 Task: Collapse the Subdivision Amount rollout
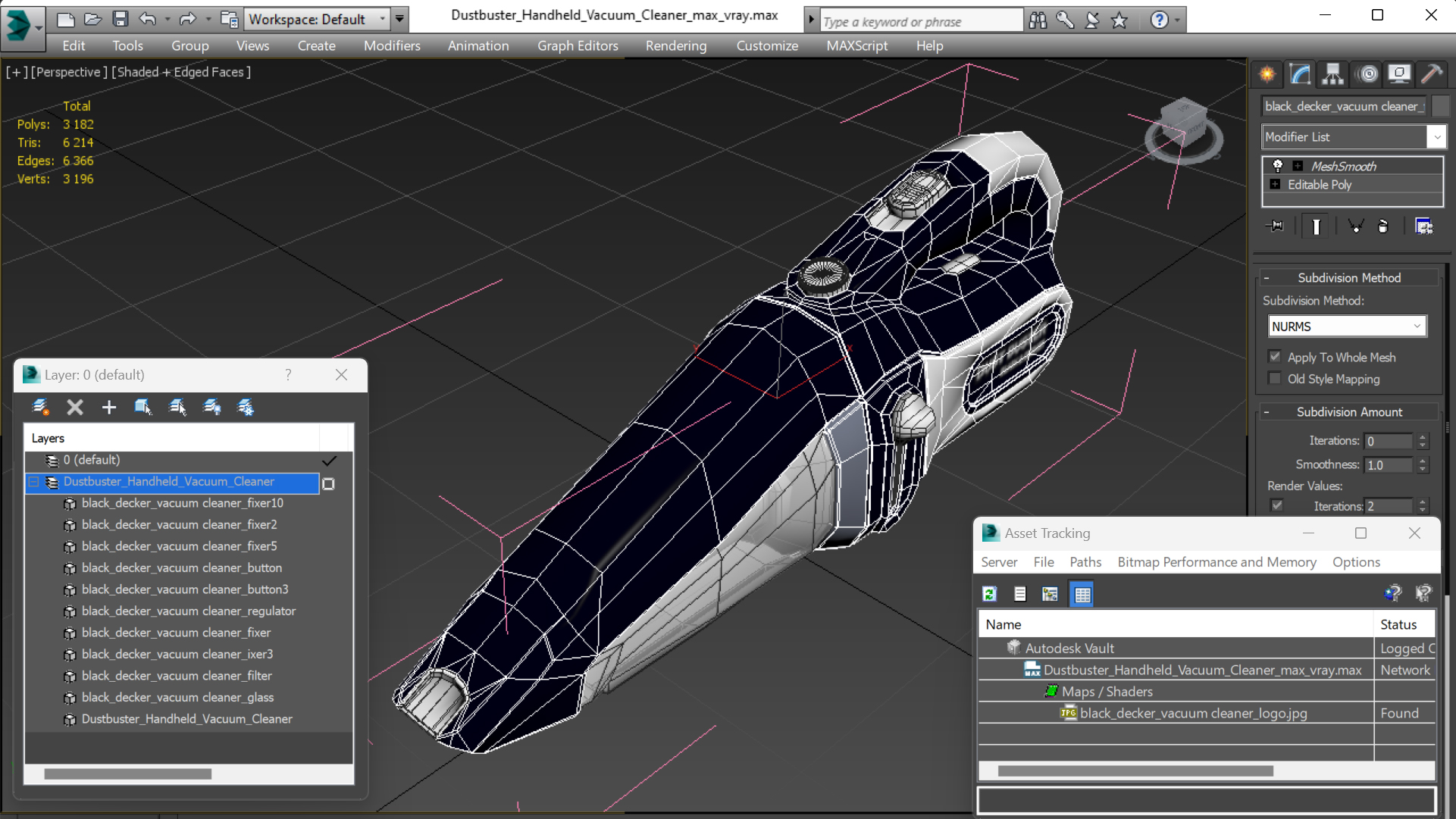pos(1349,412)
